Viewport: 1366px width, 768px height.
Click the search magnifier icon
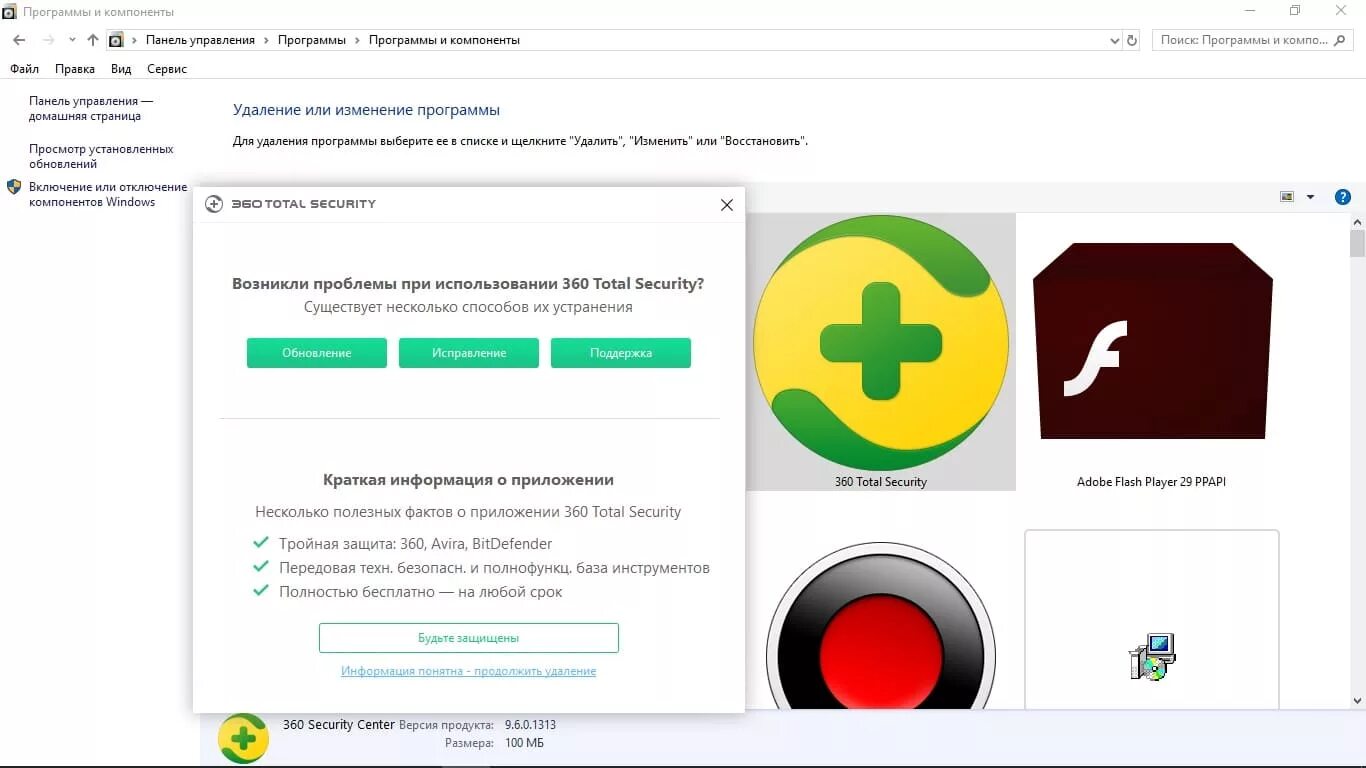(1341, 40)
